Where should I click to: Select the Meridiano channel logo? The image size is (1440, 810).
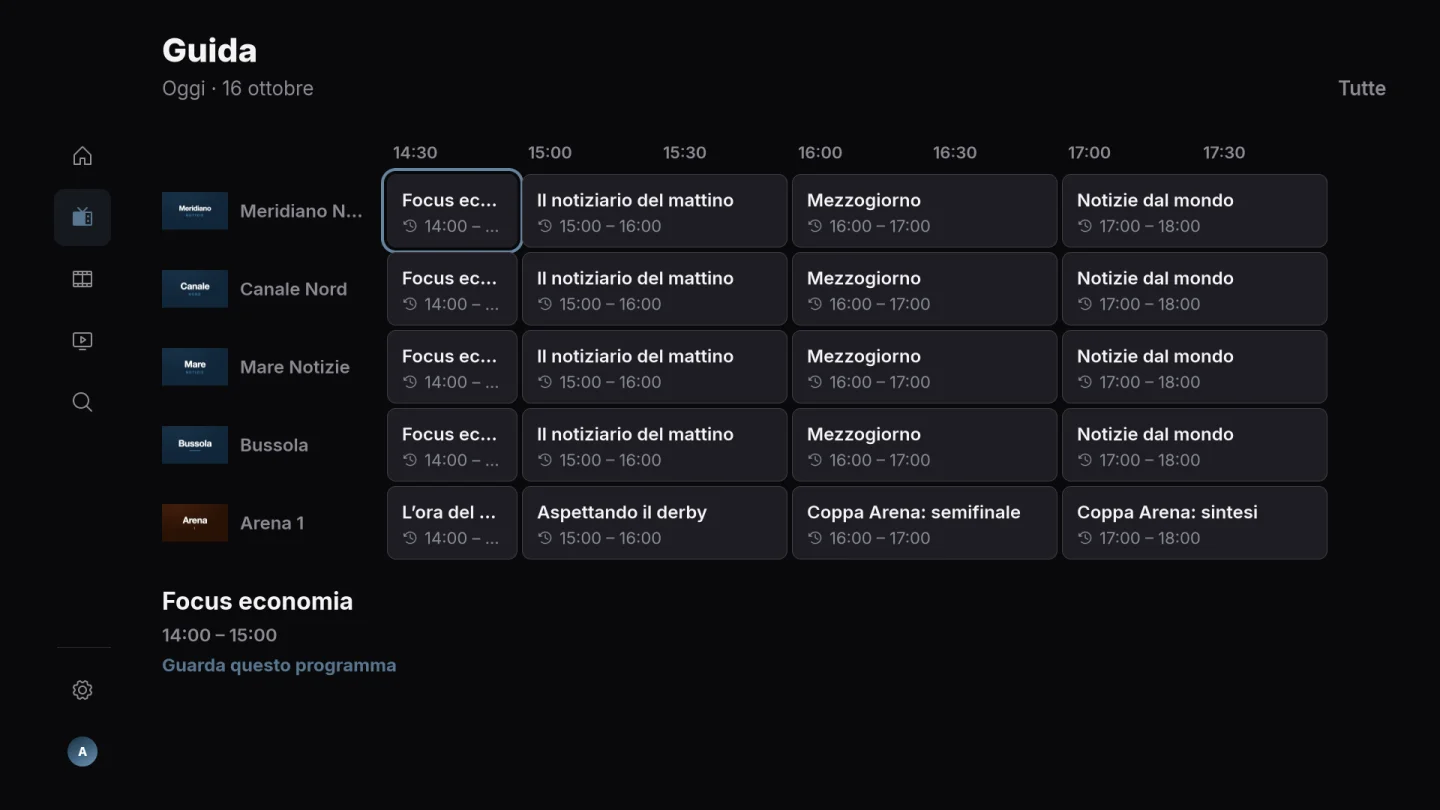click(x=195, y=211)
